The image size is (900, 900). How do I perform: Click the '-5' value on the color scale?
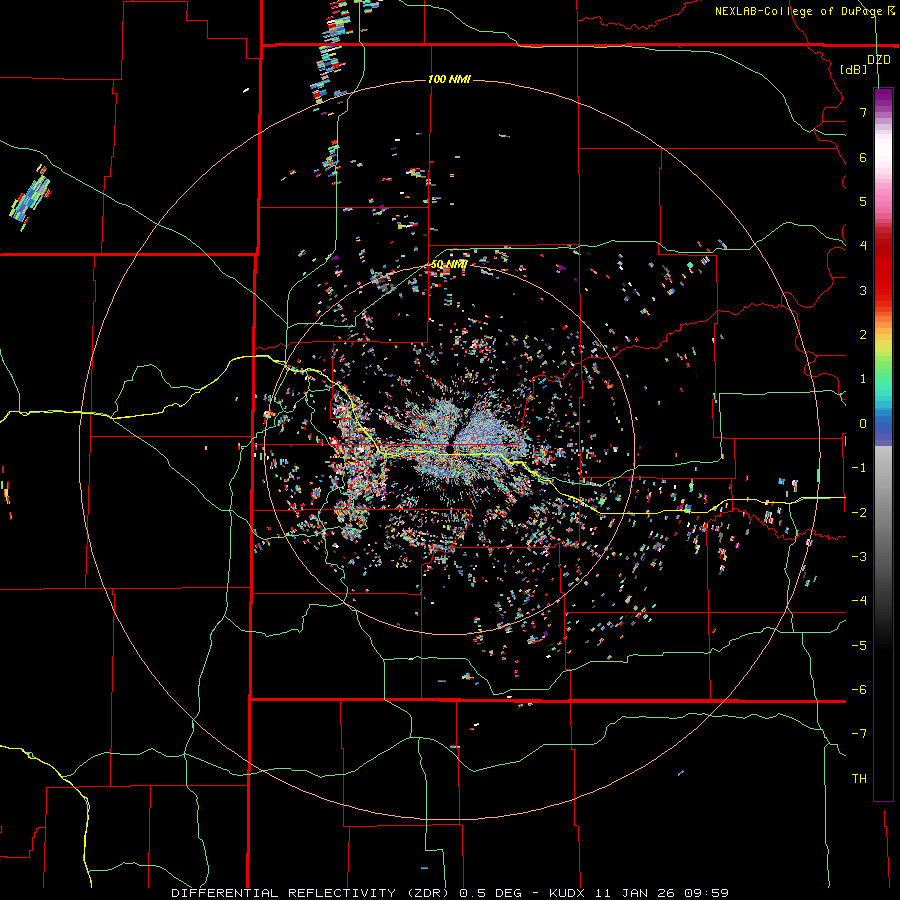pos(859,645)
